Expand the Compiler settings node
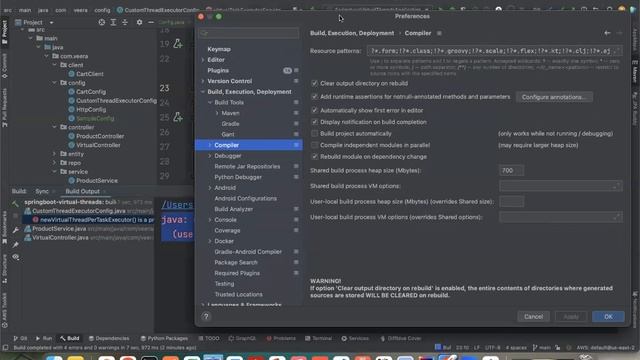The width and height of the screenshot is (640, 360). click(x=210, y=145)
